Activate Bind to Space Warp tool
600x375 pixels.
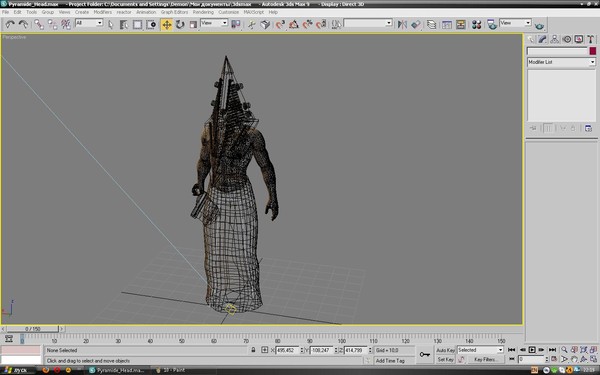click(x=66, y=24)
